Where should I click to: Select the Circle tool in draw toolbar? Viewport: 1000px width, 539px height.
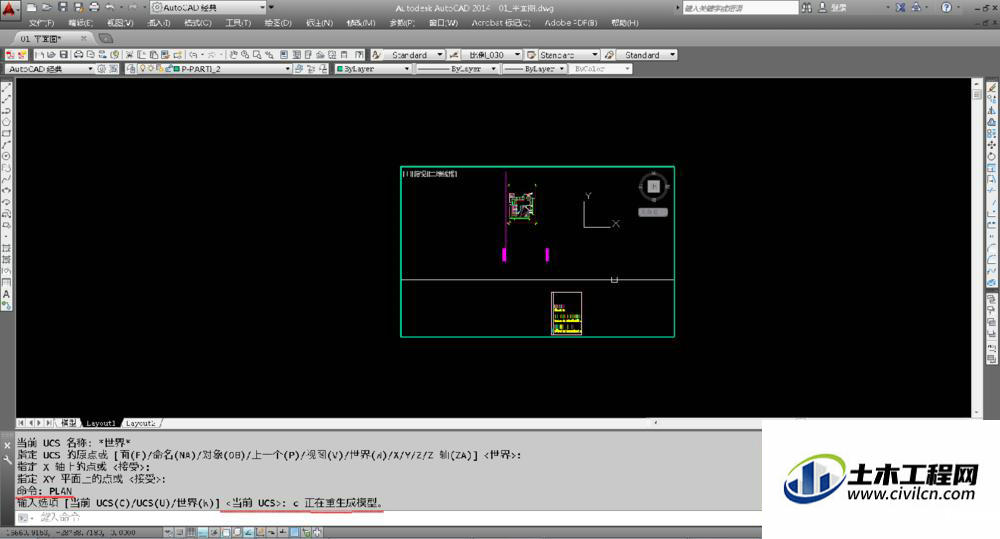click(x=6, y=156)
